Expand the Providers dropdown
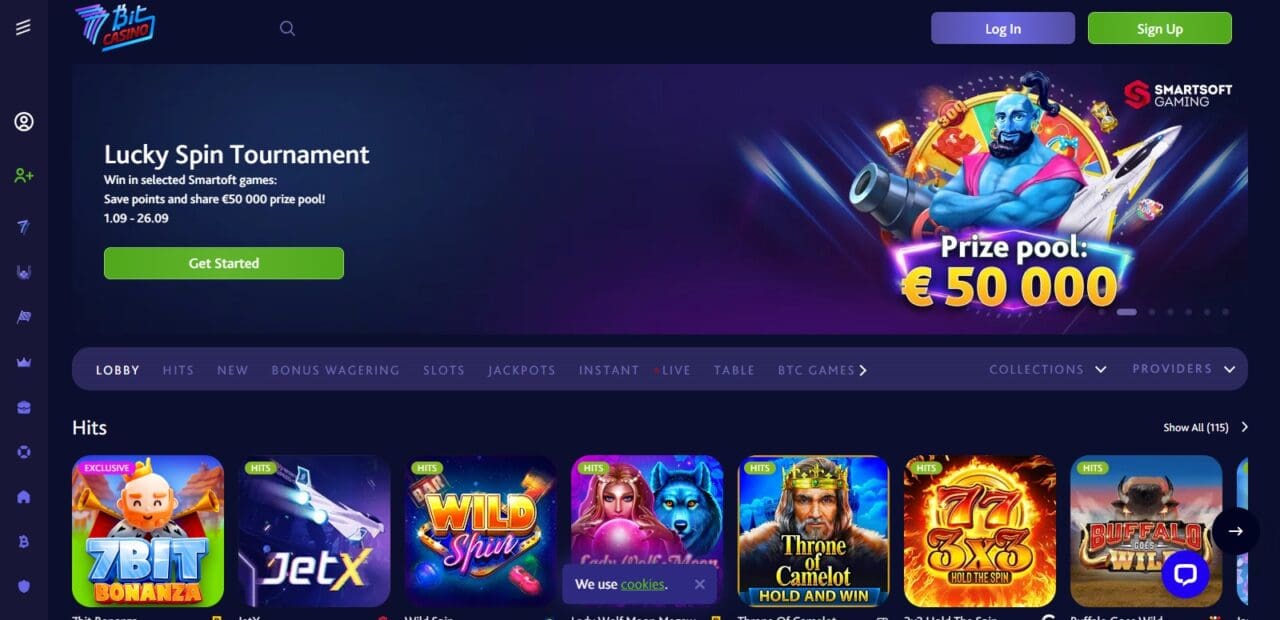 [1184, 369]
